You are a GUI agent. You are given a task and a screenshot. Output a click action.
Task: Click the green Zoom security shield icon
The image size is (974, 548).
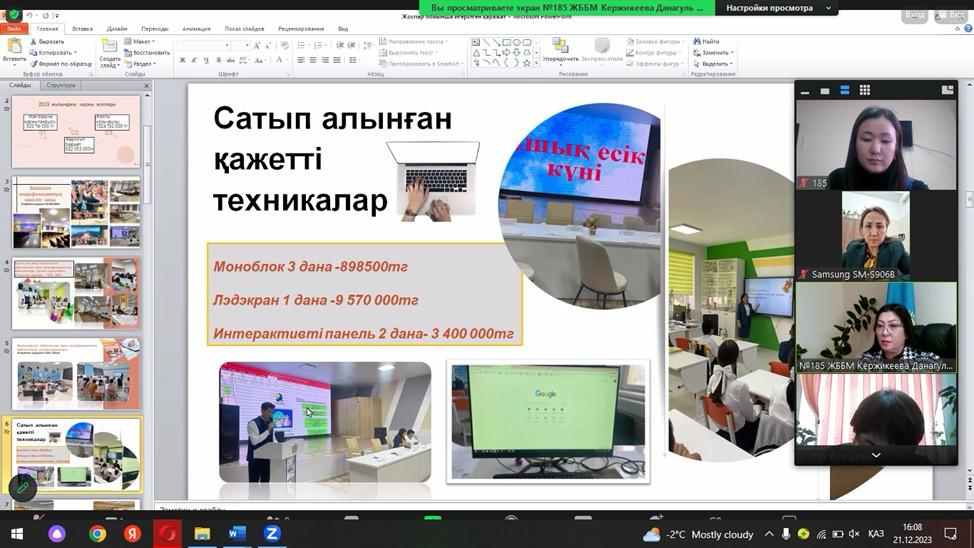click(x=14, y=16)
